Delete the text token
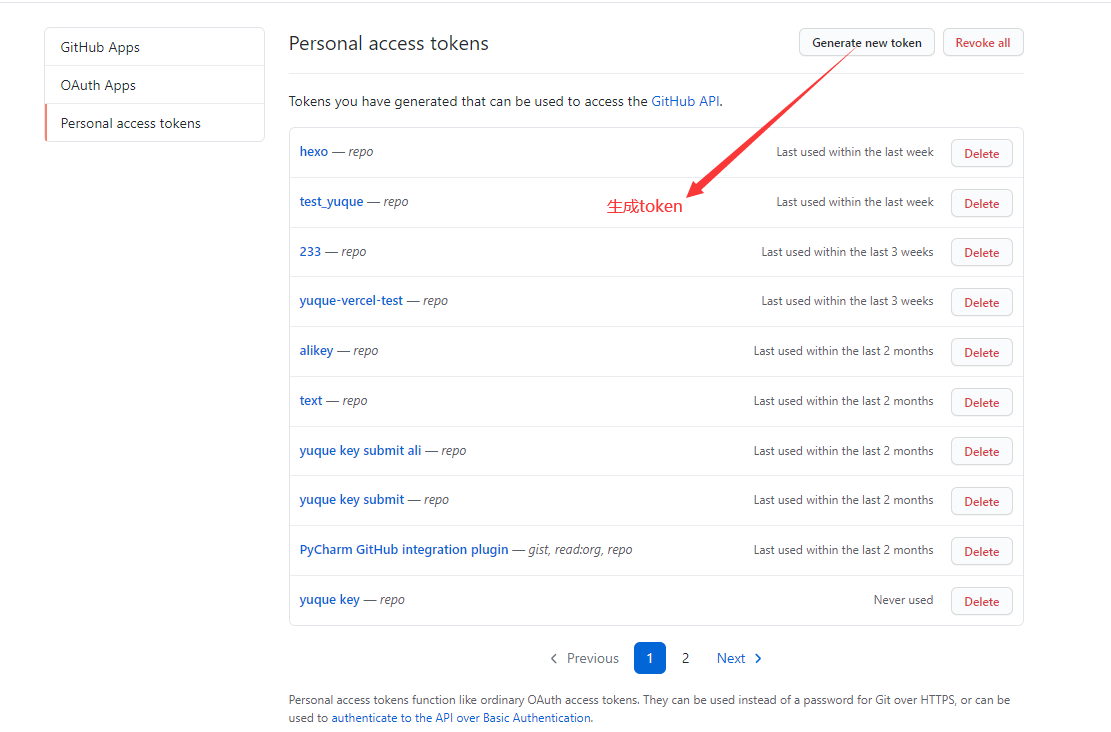Viewport: 1111px width, 732px height. point(981,402)
